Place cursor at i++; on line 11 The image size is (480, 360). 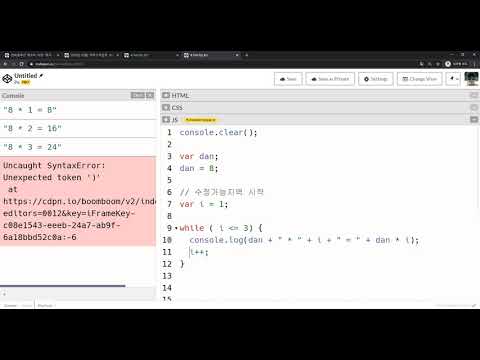(x=199, y=252)
